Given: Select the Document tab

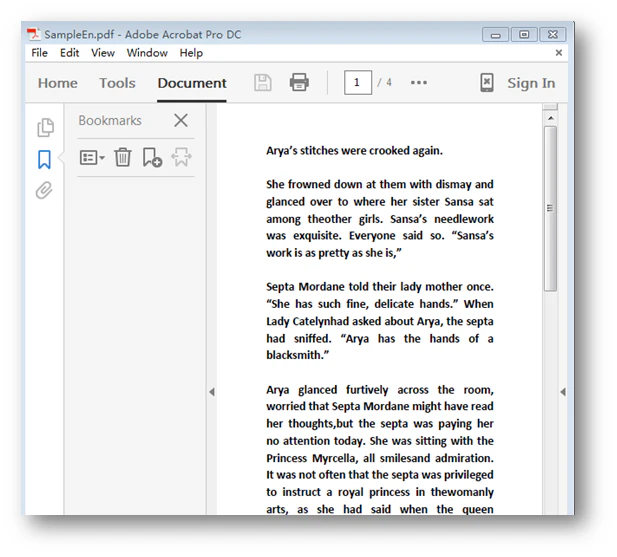Looking at the screenshot, I should [192, 83].
